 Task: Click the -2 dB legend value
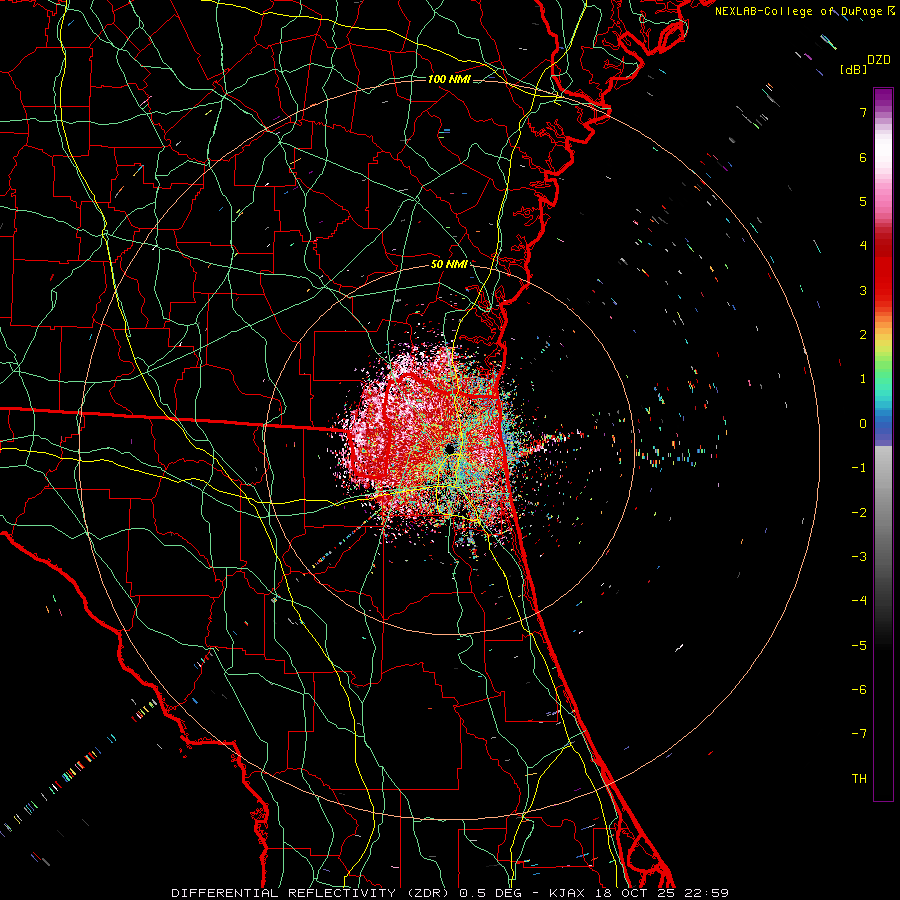859,513
